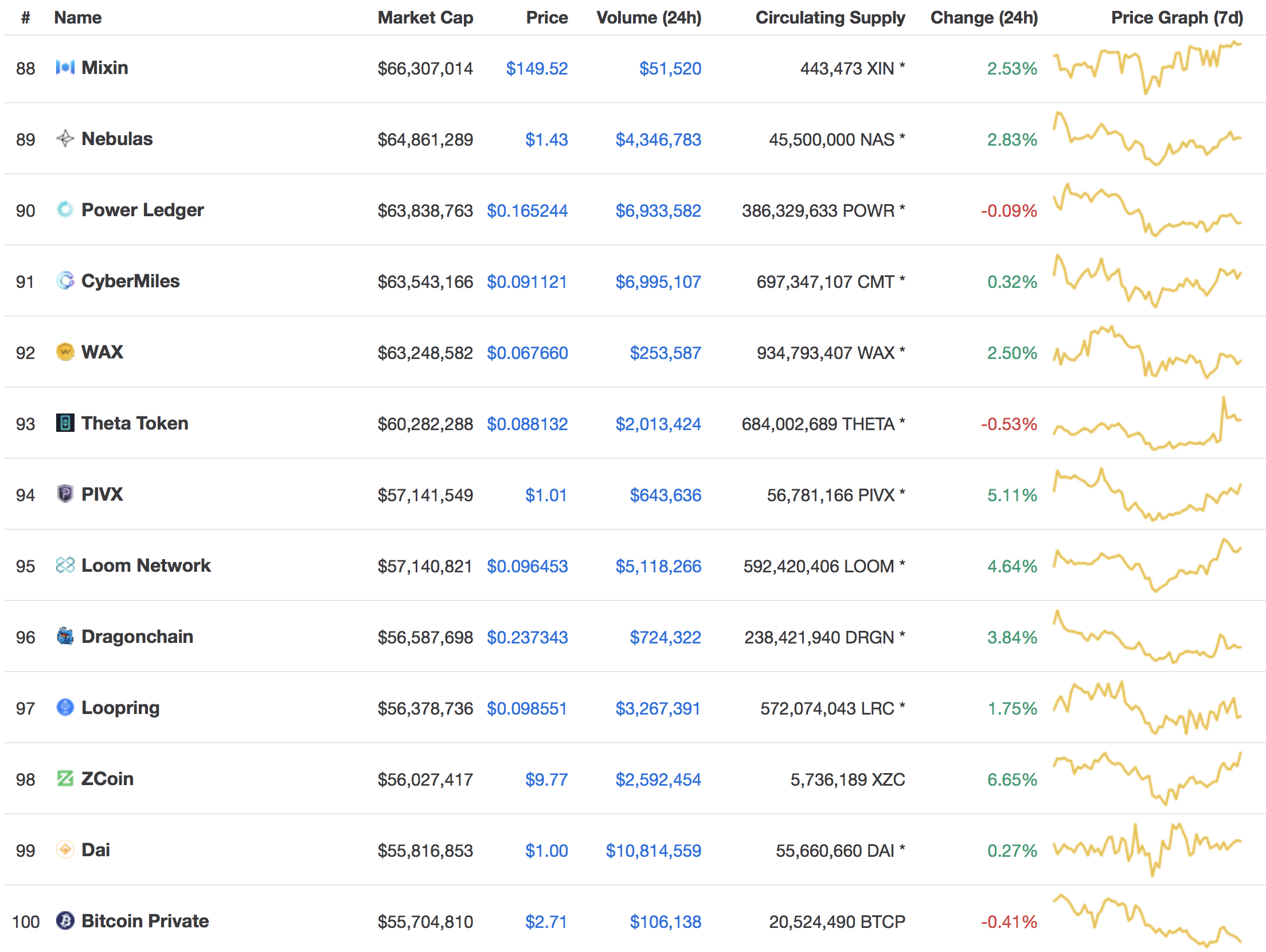The height and width of the screenshot is (952, 1266).
Task: Click Dai volume $10,814,559
Action: [x=654, y=850]
